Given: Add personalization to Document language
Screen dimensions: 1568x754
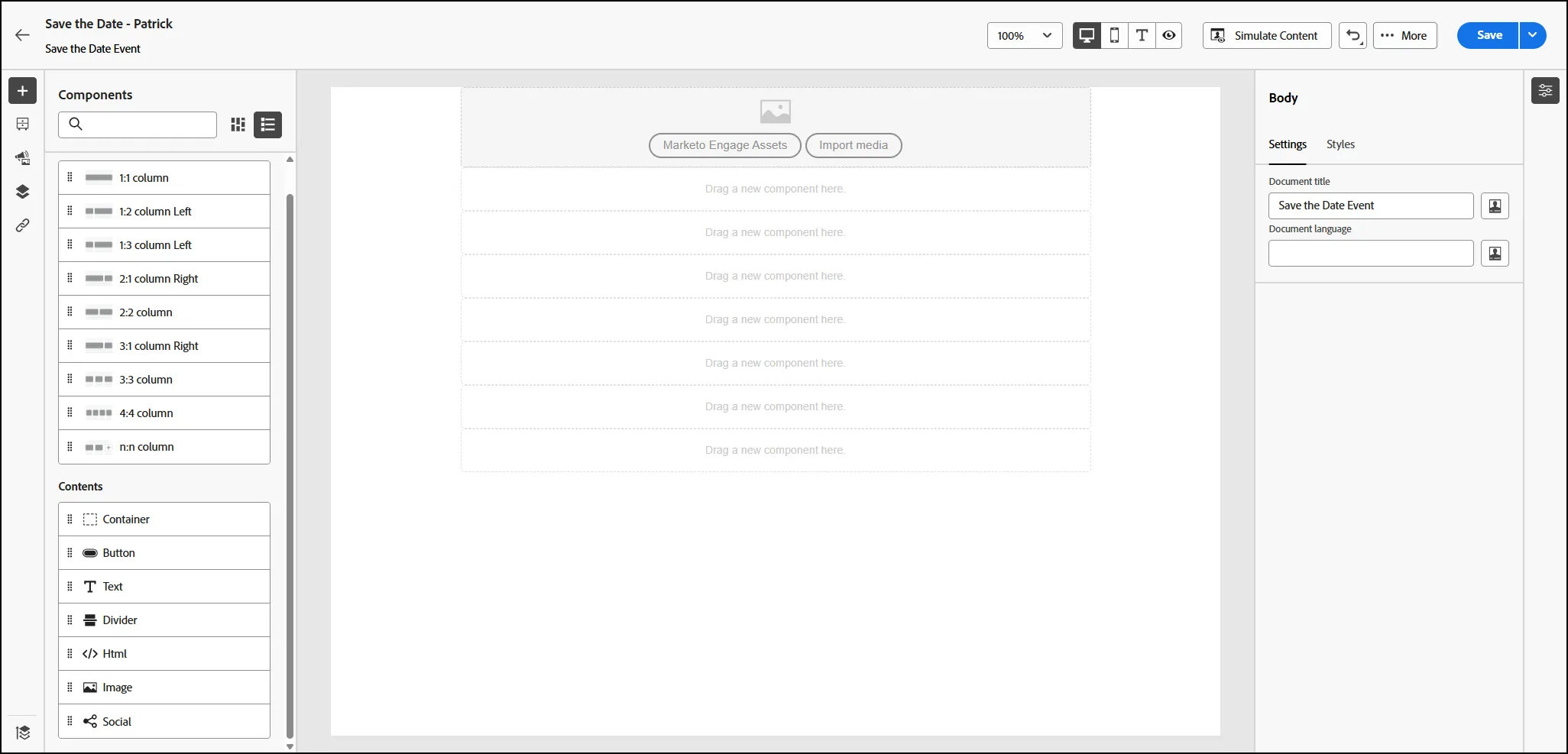Looking at the screenshot, I should 1495,254.
